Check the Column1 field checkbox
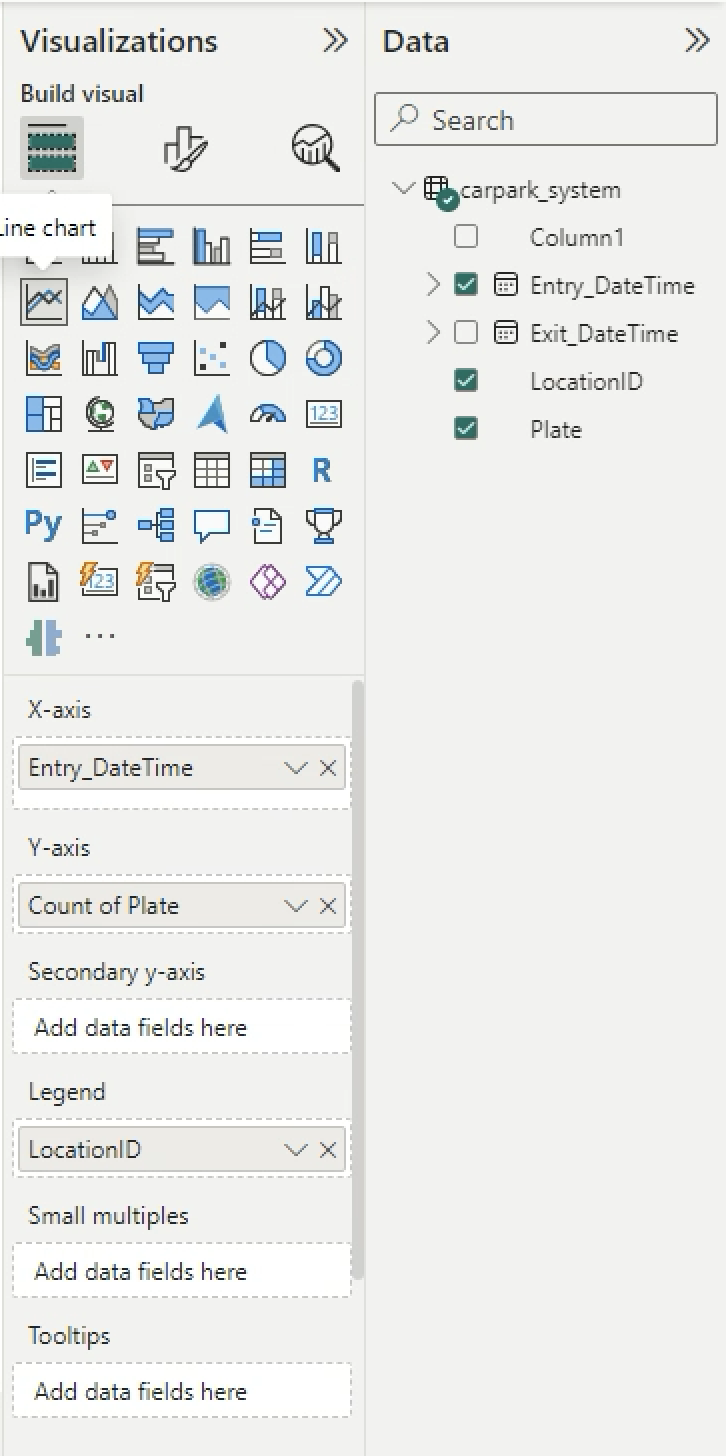The image size is (726, 1456). pyautogui.click(x=466, y=237)
